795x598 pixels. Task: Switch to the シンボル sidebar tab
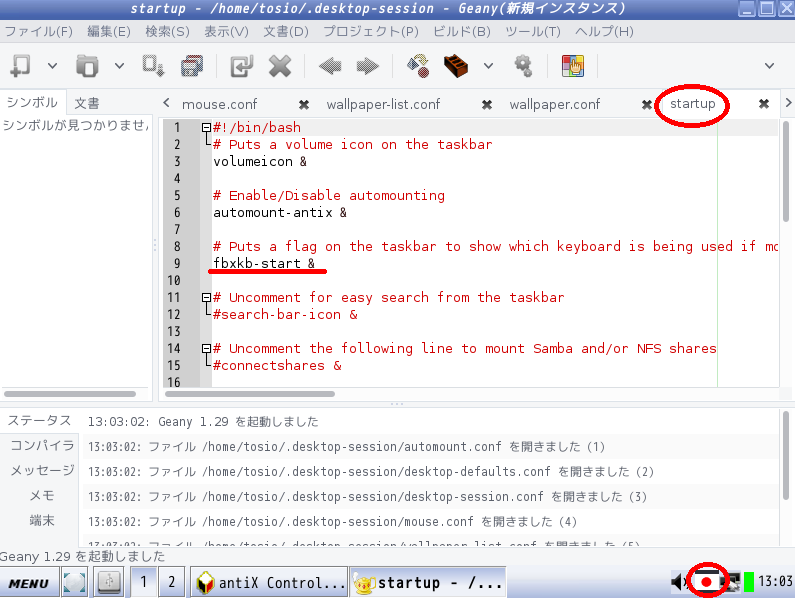pyautogui.click(x=32, y=102)
